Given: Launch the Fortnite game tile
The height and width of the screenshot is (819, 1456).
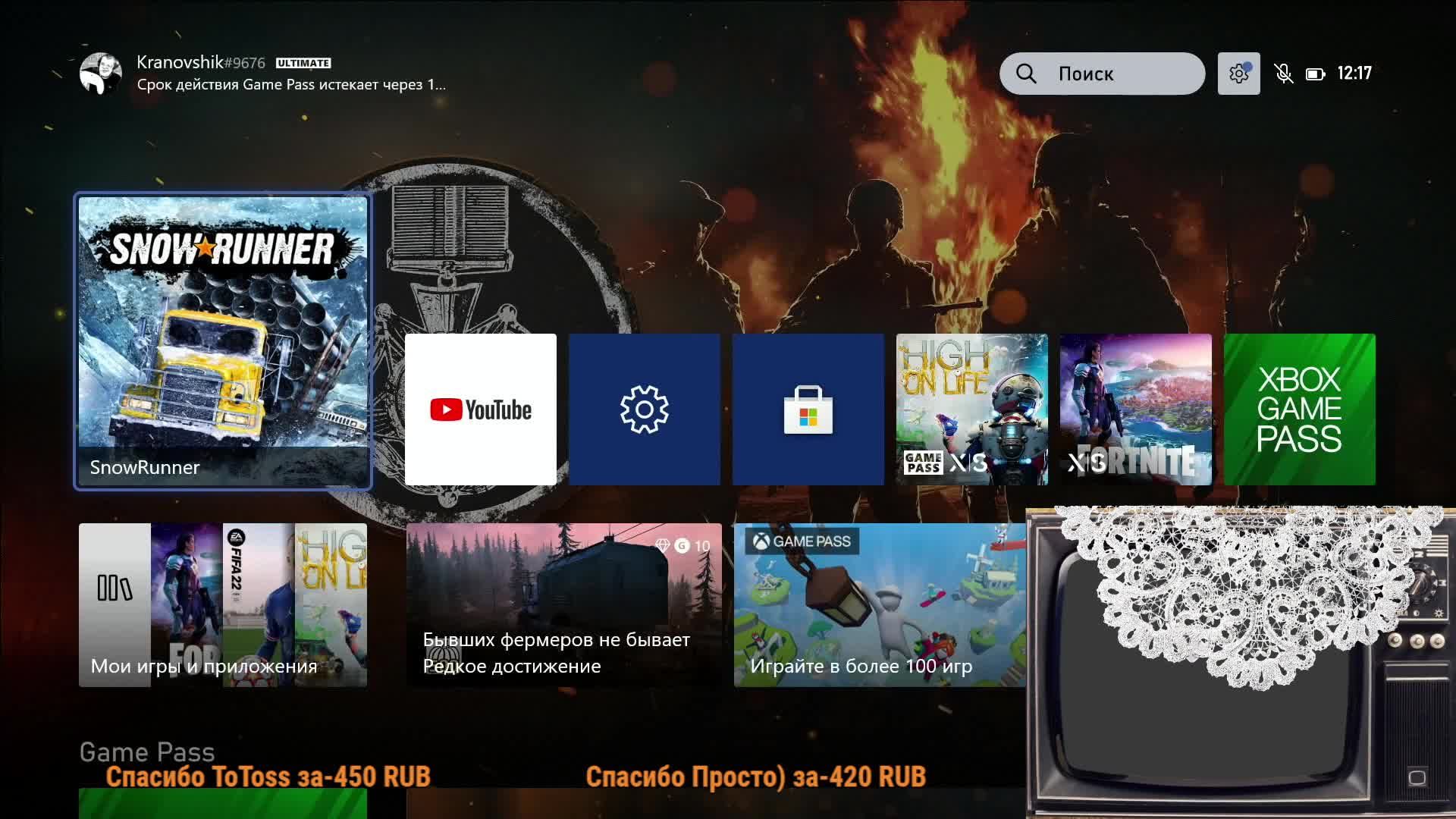Looking at the screenshot, I should tap(1136, 409).
